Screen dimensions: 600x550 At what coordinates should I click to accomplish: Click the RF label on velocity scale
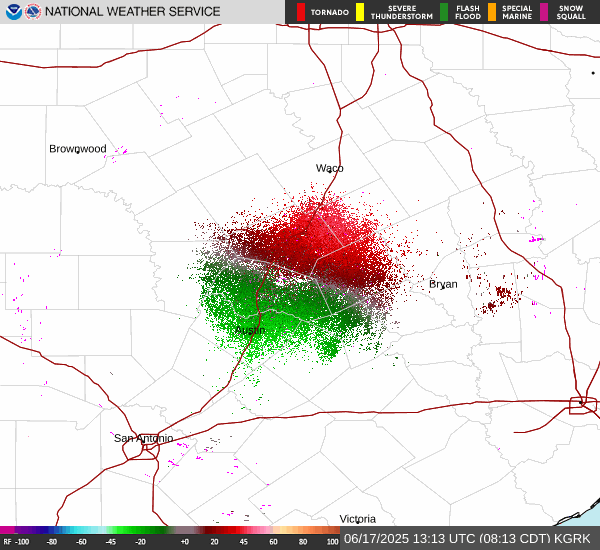coord(7,542)
